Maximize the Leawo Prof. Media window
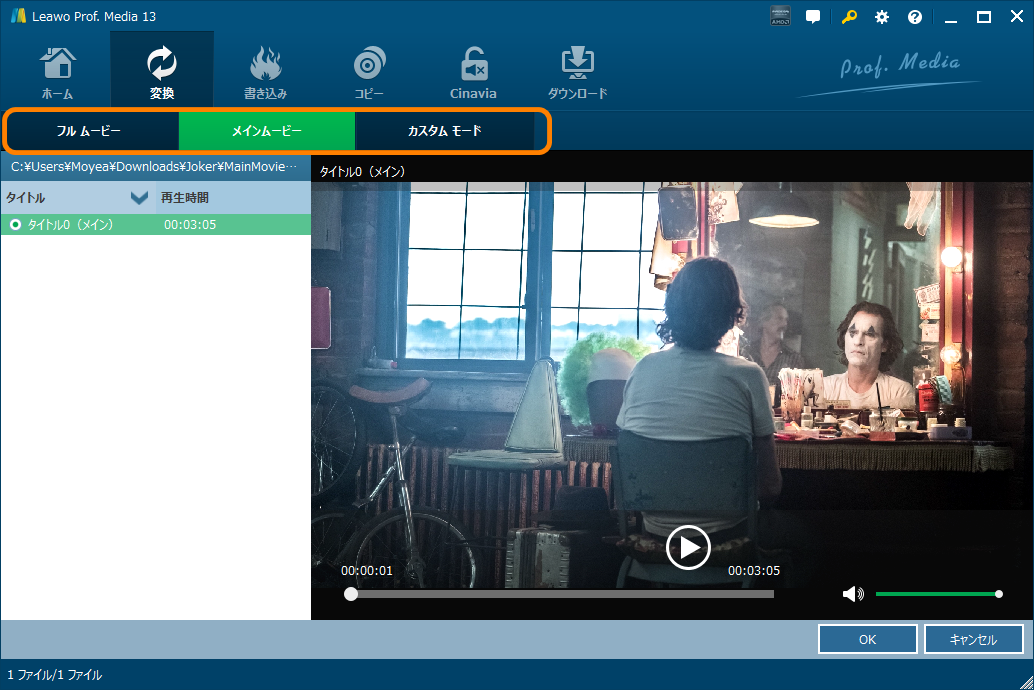This screenshot has height=690, width=1034. pos(984,17)
